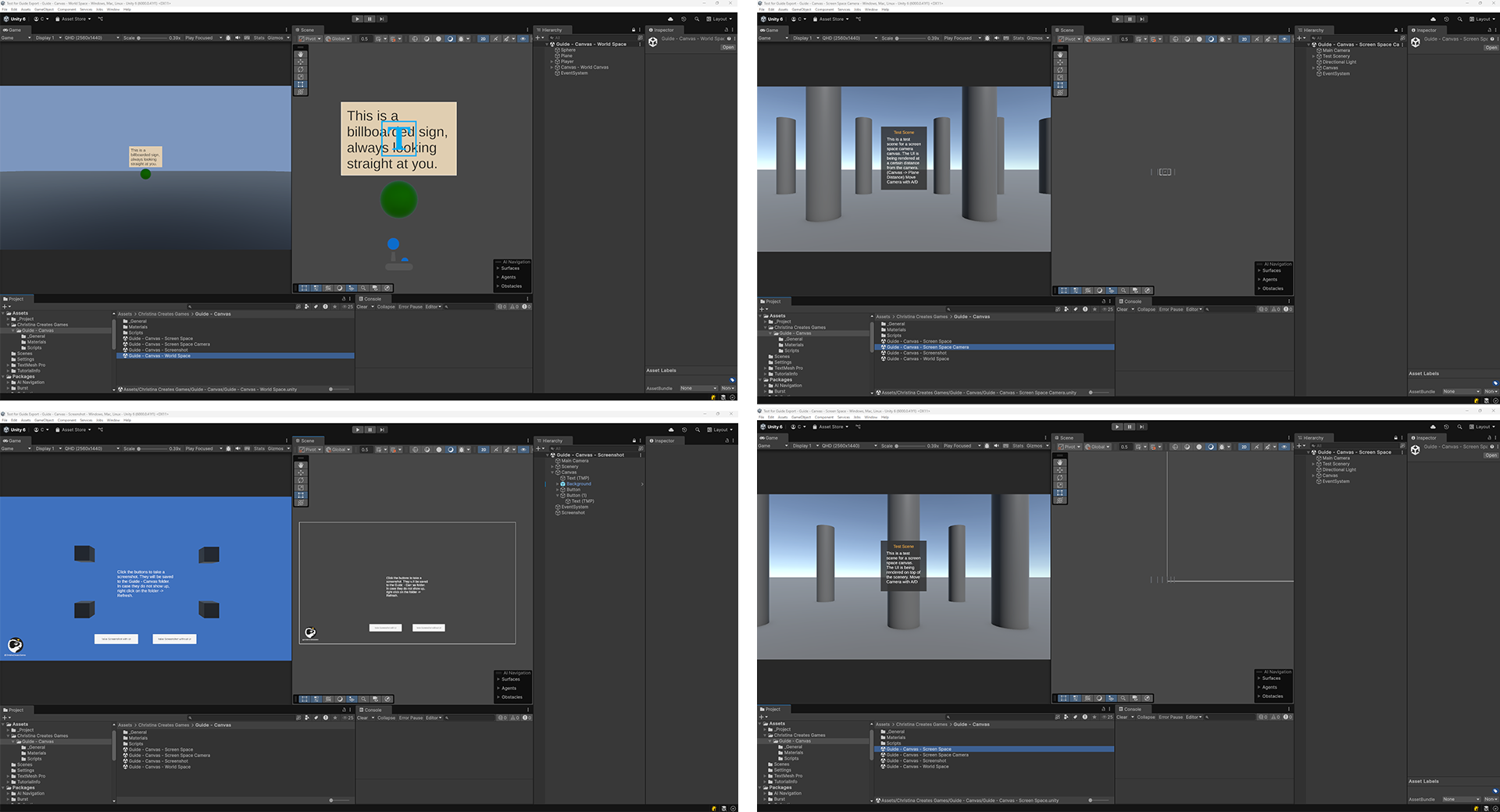The height and width of the screenshot is (812, 1500).
Task: Open Layout dropdown in World Space window
Action: (x=720, y=19)
